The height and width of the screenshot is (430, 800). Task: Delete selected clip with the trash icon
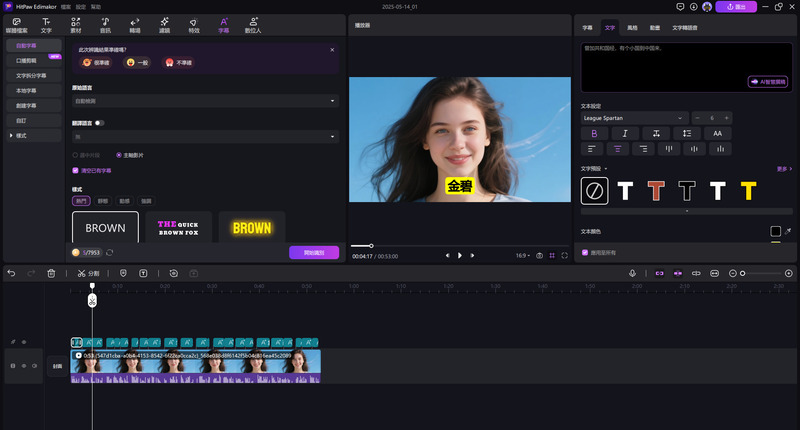coord(51,273)
